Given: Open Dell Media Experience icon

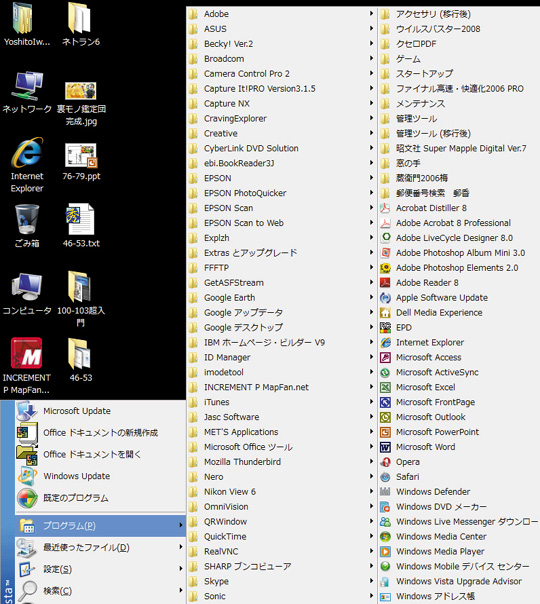Looking at the screenshot, I should pyautogui.click(x=385, y=313).
